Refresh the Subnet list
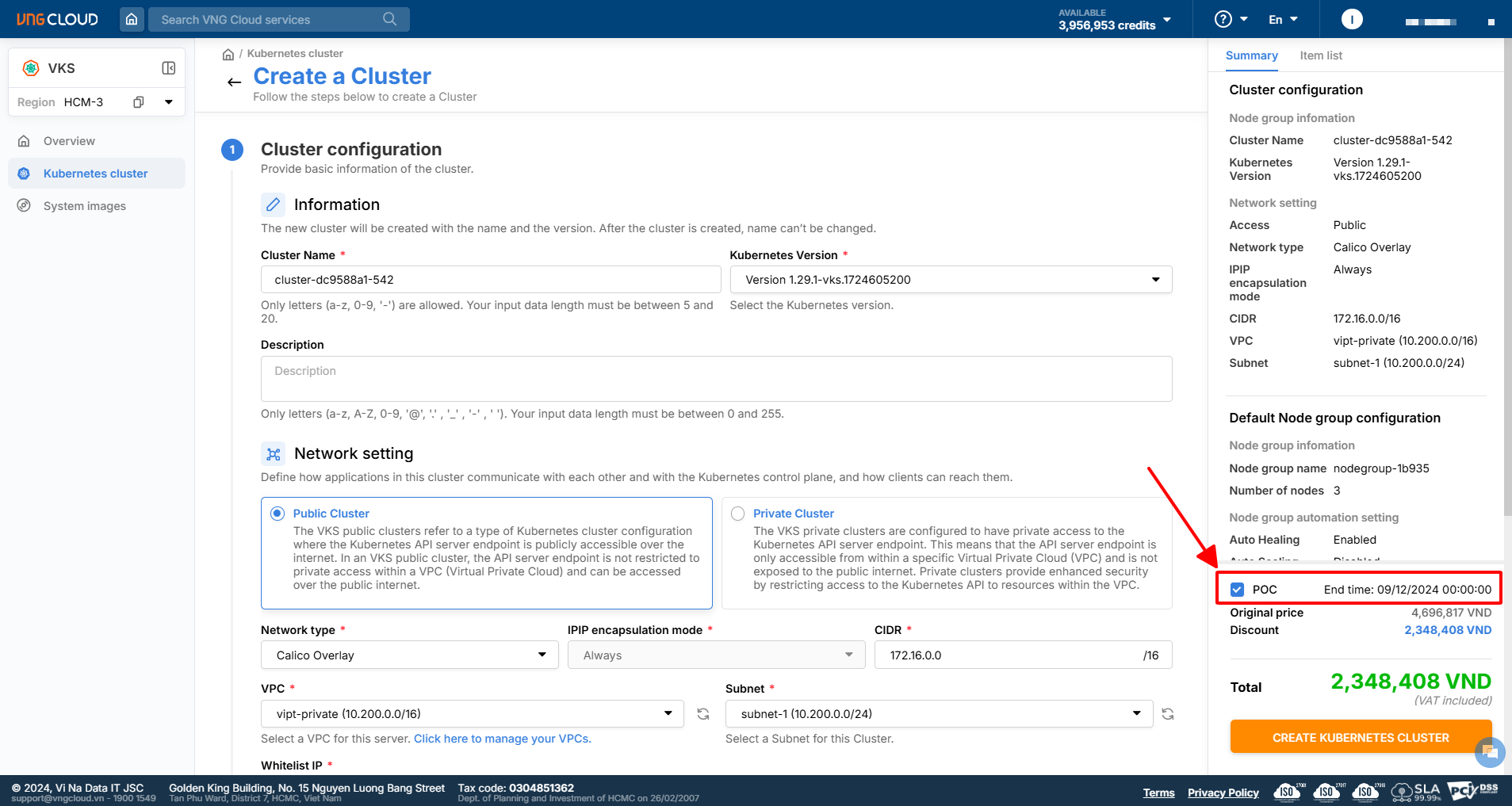1512x806 pixels. pyautogui.click(x=1167, y=714)
